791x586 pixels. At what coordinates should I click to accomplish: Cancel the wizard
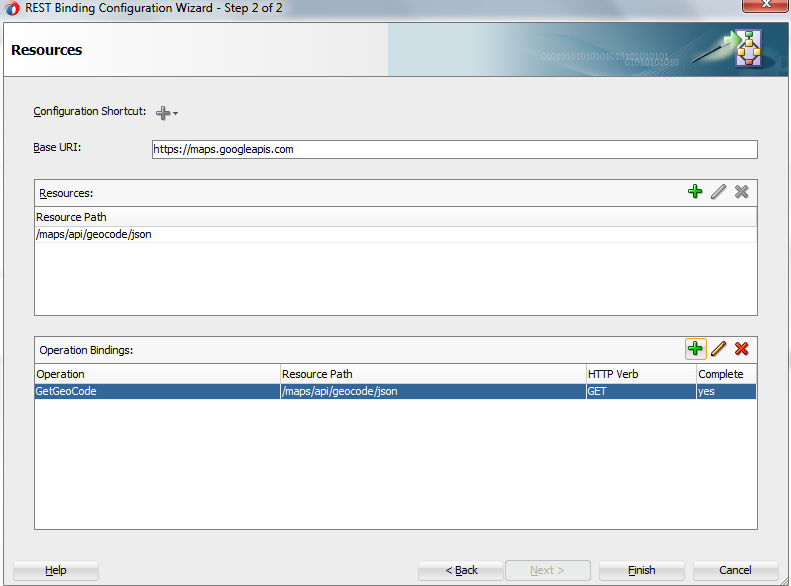click(736, 570)
